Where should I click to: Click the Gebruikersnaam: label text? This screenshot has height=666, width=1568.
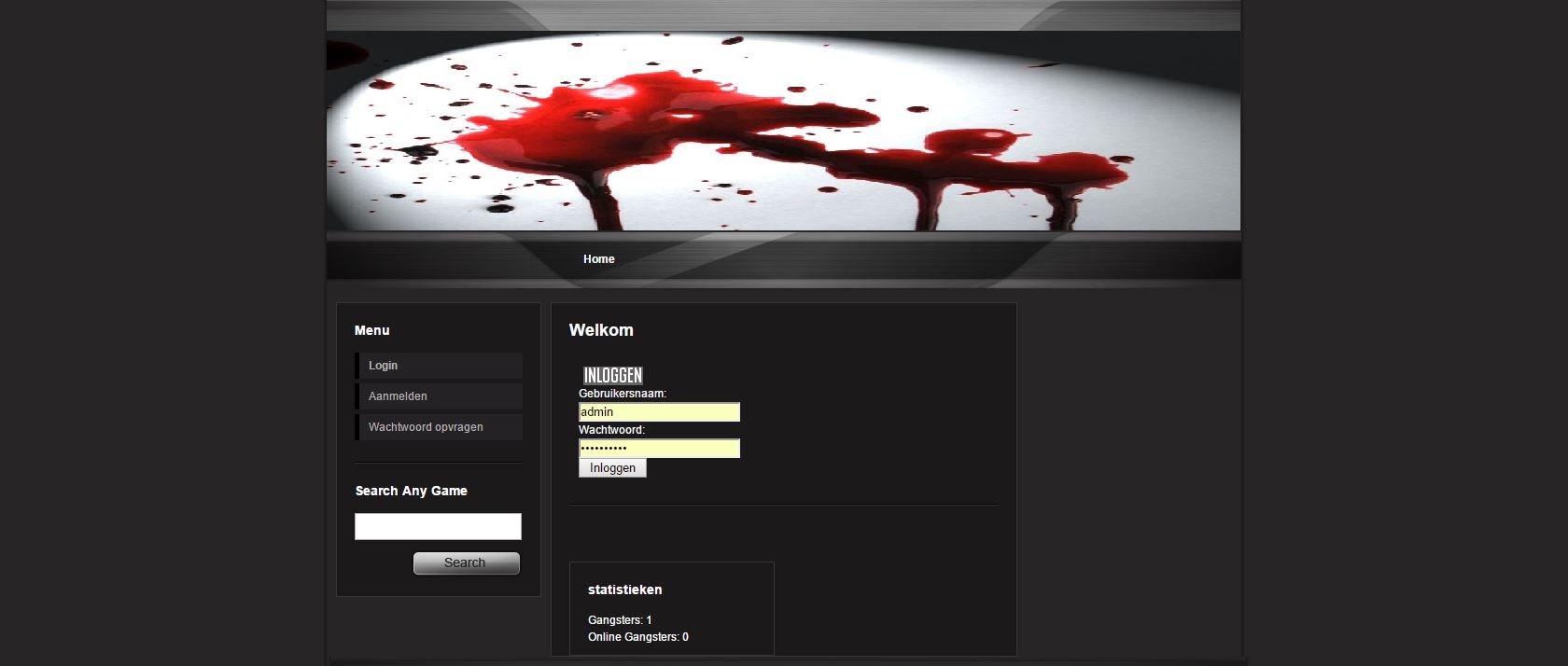(x=623, y=394)
